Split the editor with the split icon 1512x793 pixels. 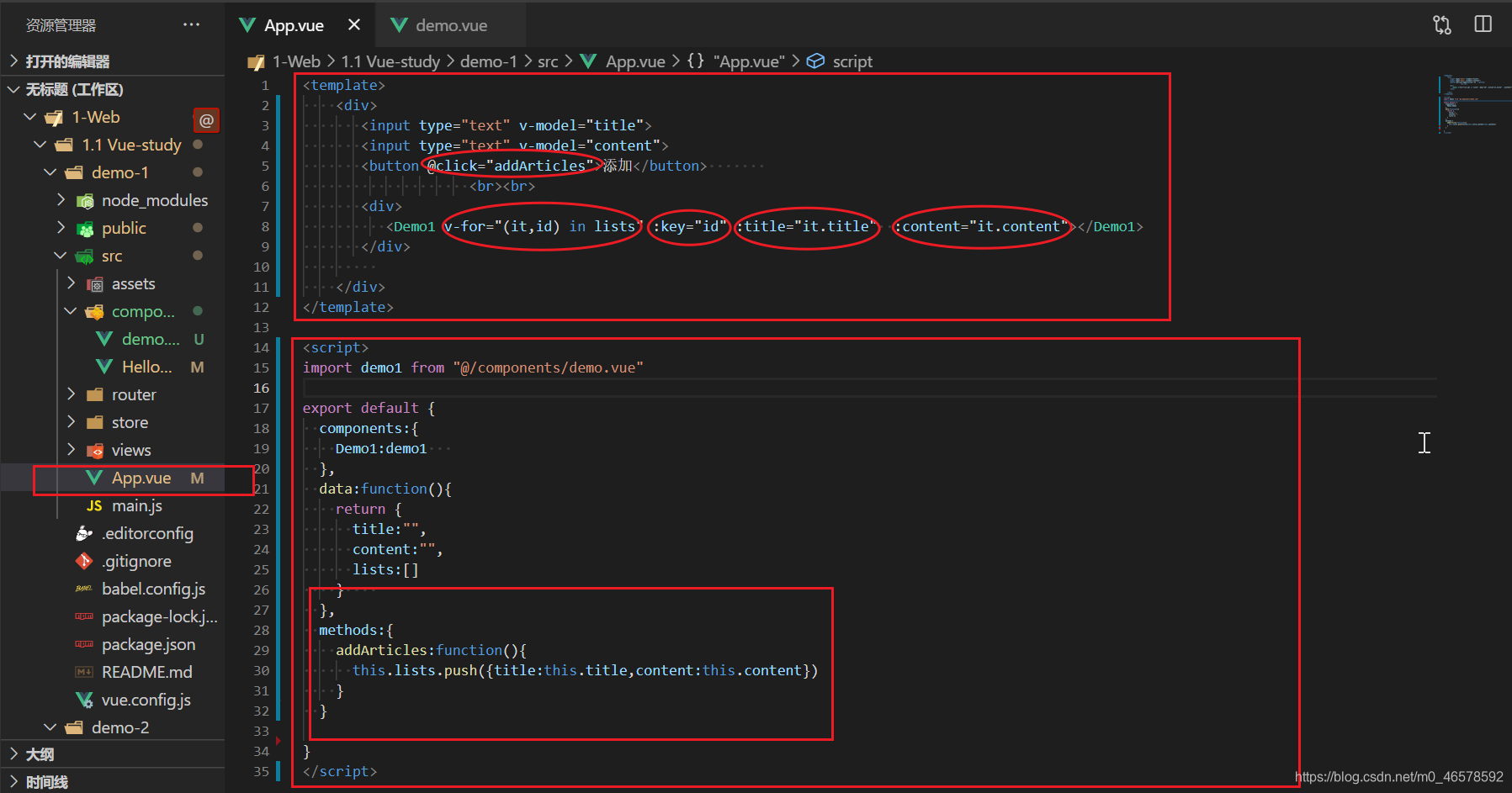tap(1483, 24)
